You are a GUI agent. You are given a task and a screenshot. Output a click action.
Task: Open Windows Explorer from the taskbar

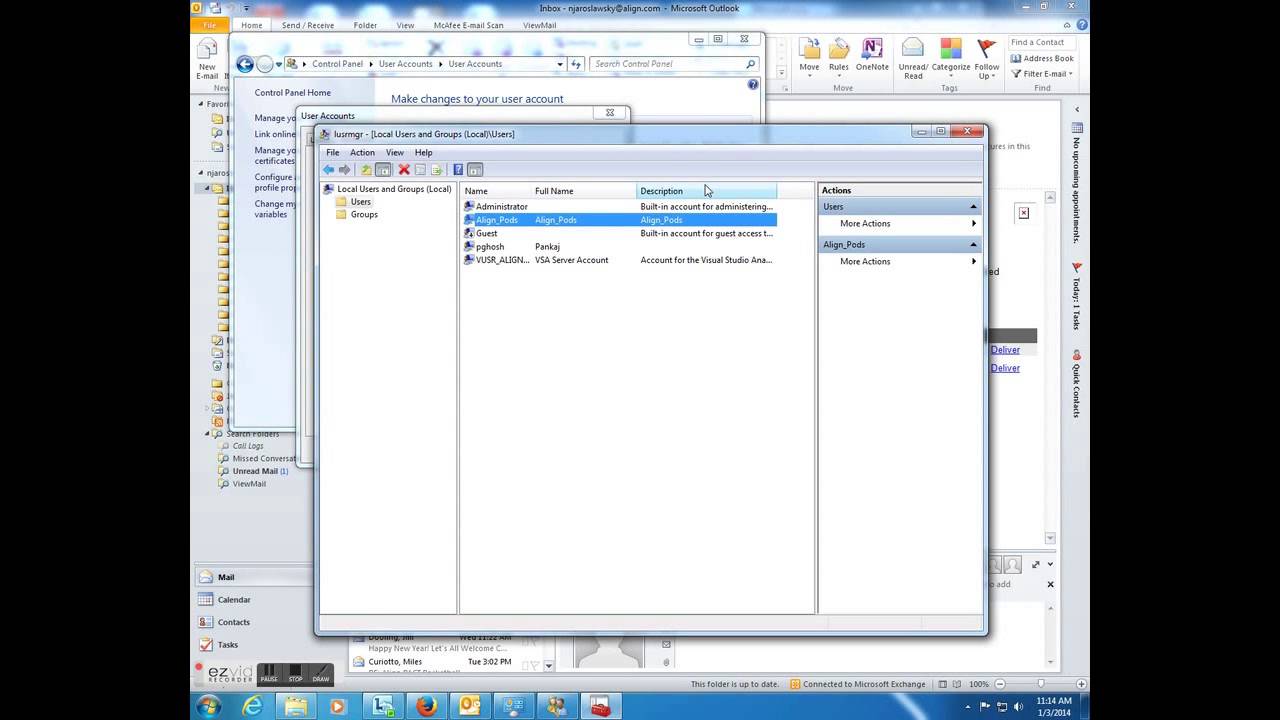coord(295,706)
